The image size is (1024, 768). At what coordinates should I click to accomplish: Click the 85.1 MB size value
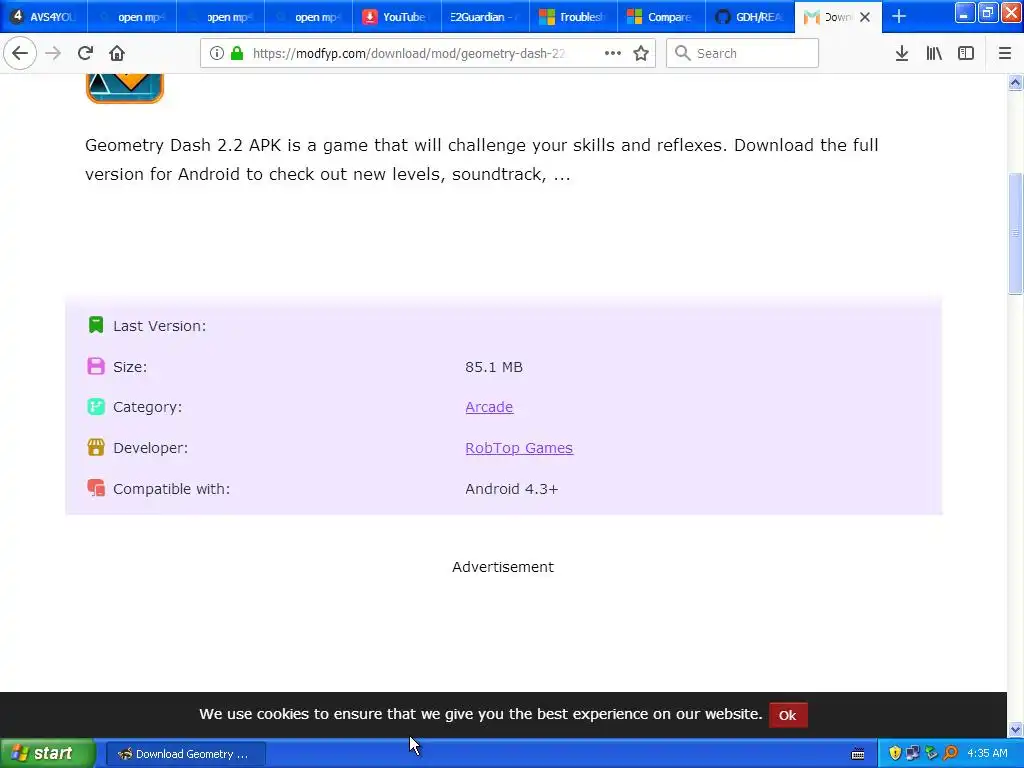(494, 367)
